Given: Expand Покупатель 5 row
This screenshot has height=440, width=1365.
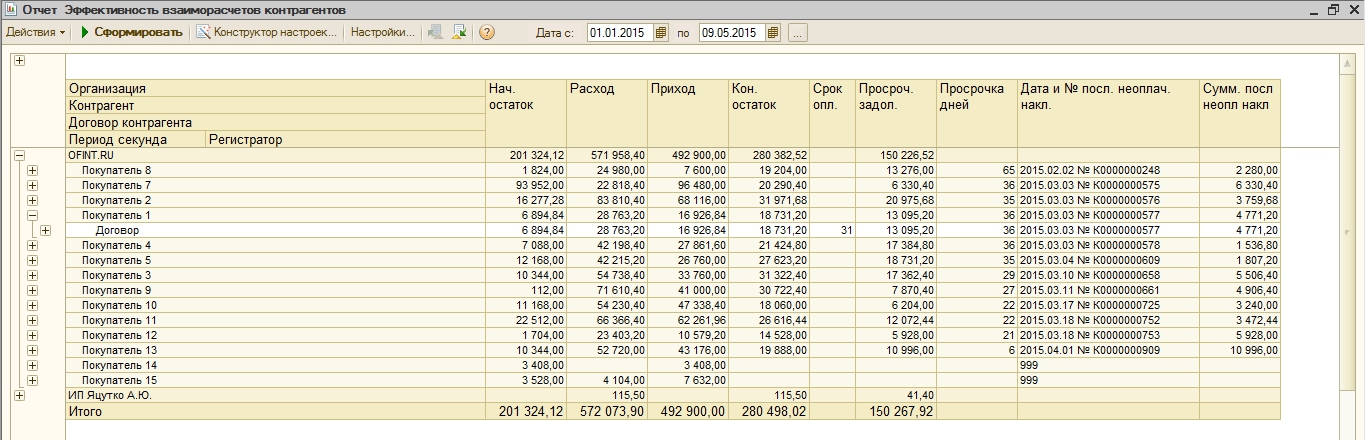Looking at the screenshot, I should [x=32, y=260].
